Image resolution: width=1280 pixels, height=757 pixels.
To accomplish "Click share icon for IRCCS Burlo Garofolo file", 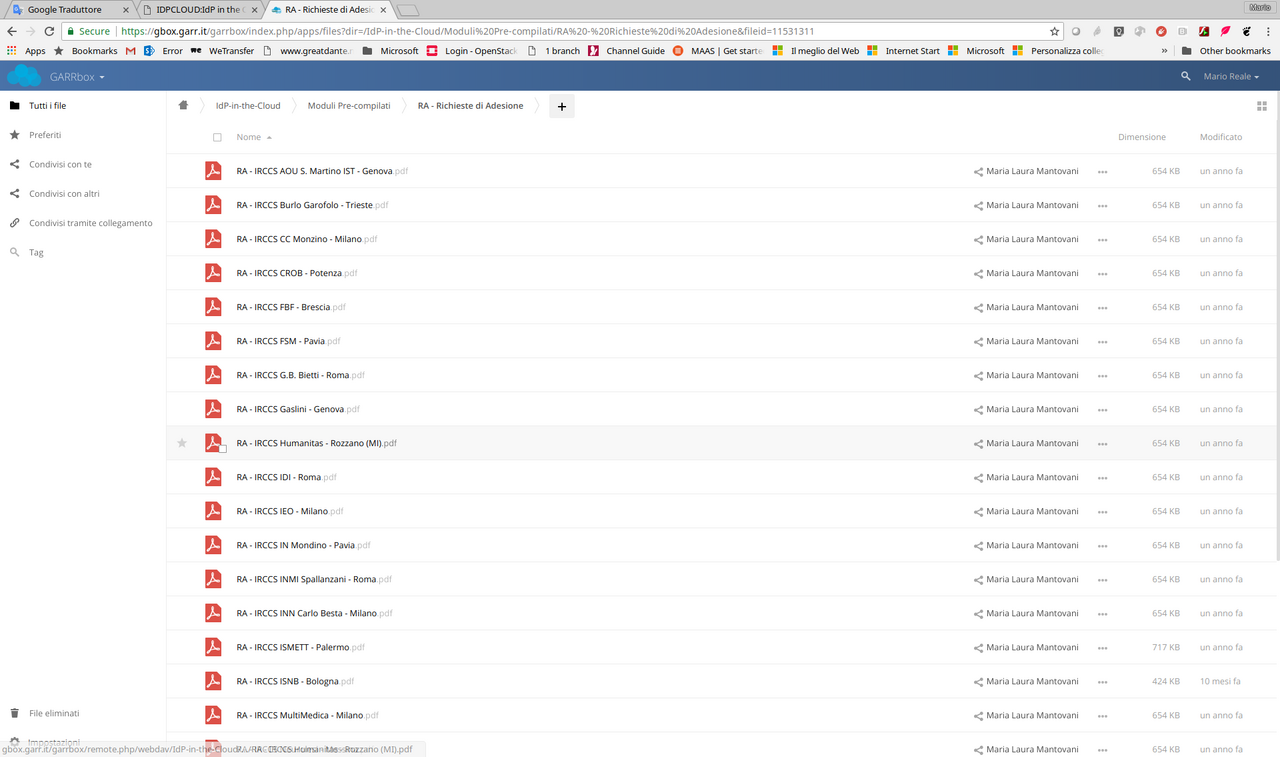I will (x=978, y=206).
